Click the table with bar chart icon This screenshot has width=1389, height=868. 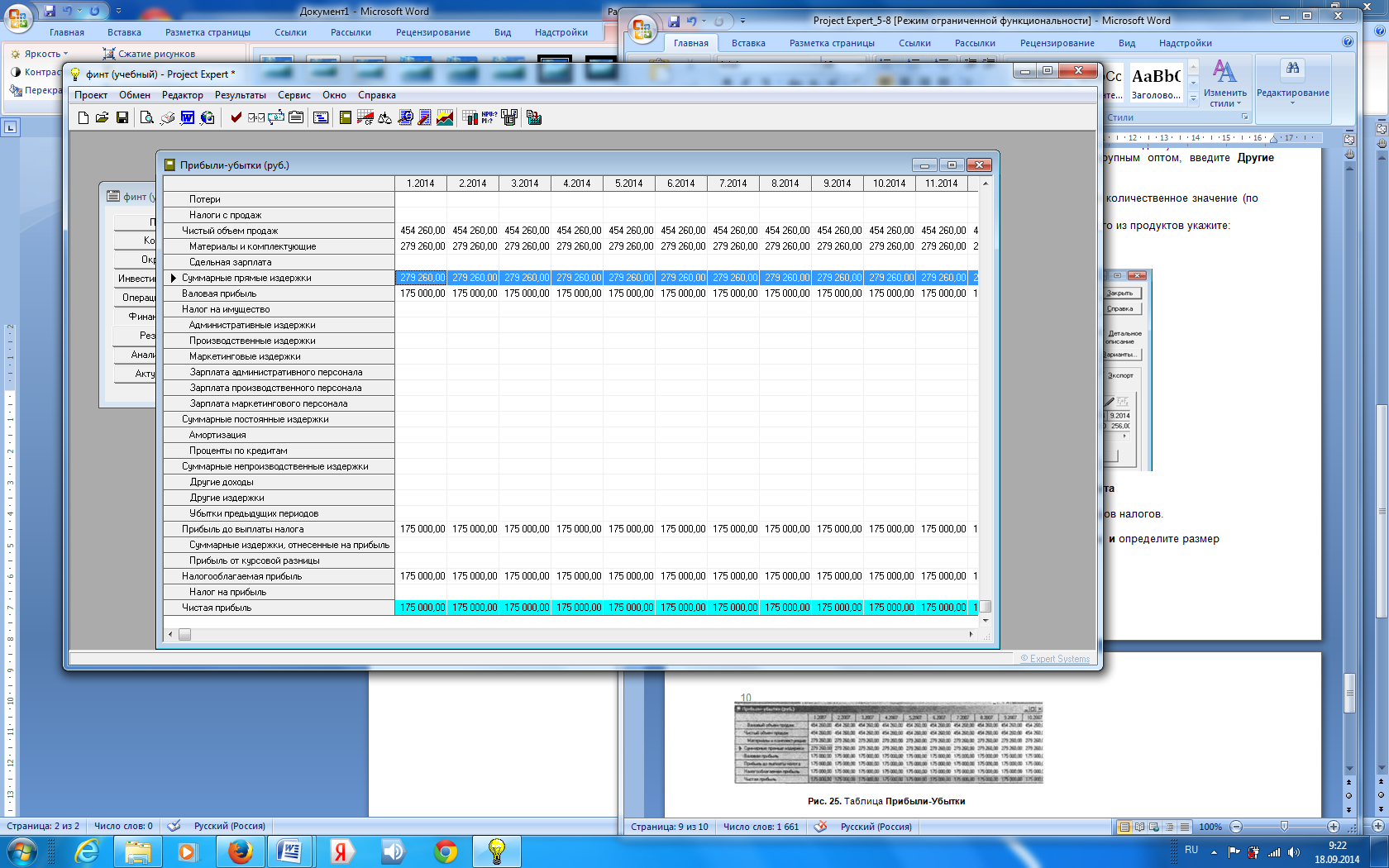470,118
